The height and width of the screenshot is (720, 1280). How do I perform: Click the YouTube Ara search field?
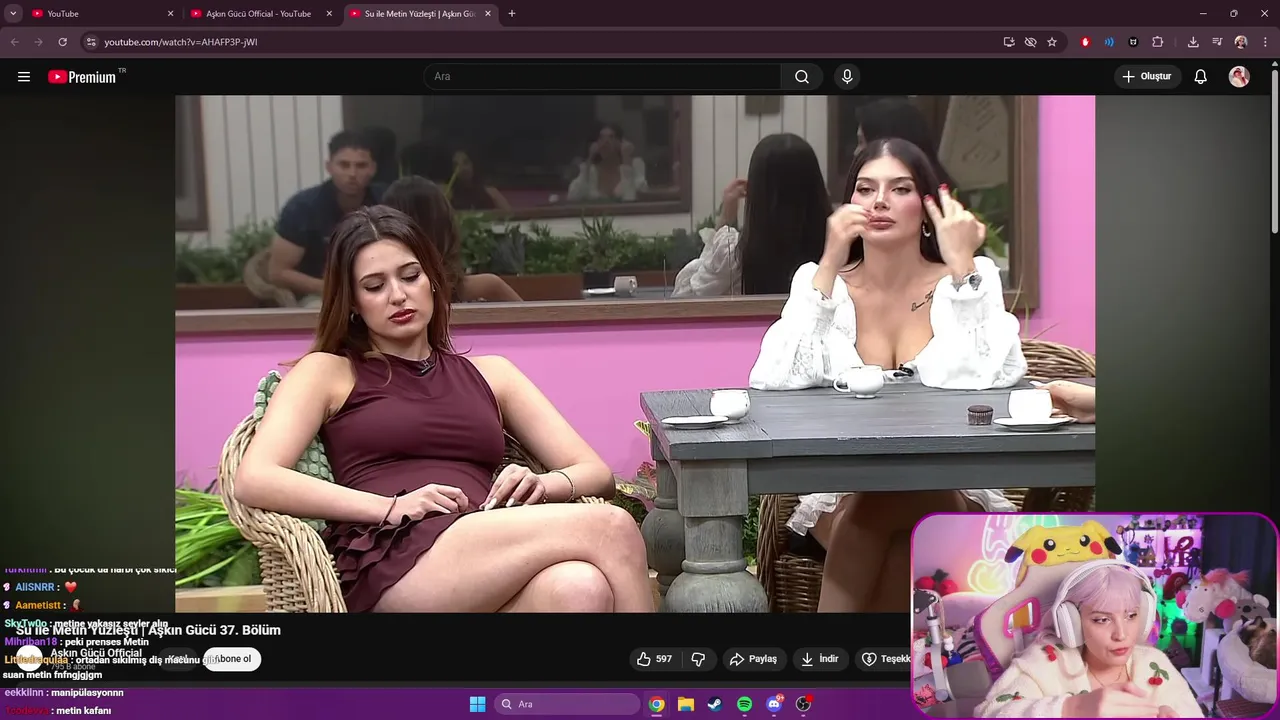602,77
